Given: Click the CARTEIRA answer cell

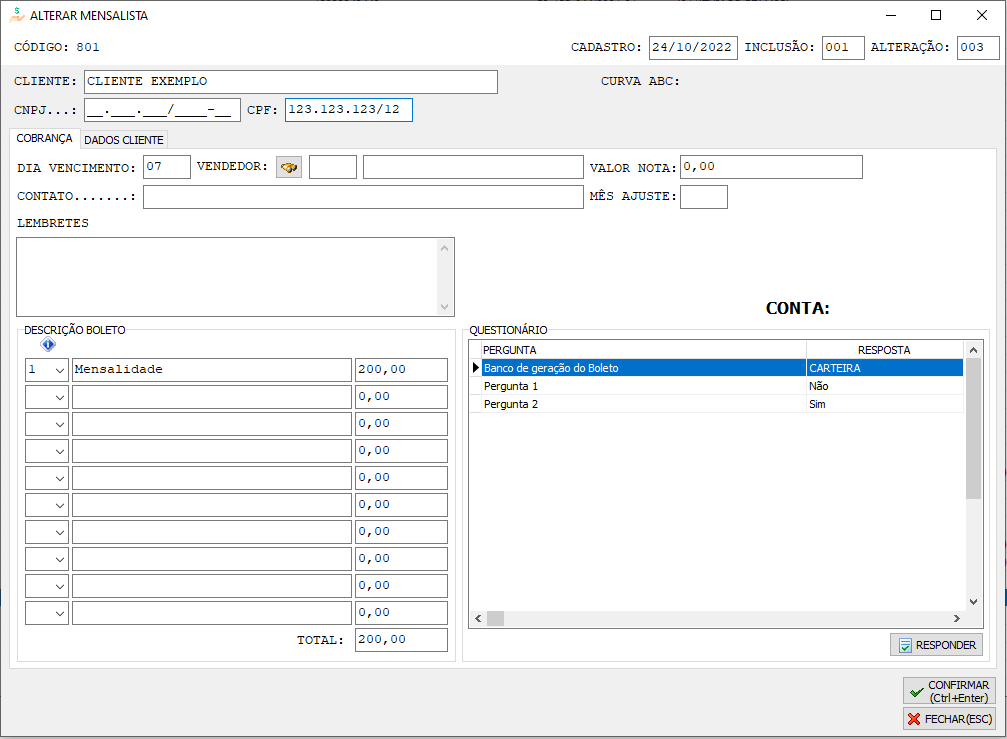Looking at the screenshot, I should coord(885,368).
